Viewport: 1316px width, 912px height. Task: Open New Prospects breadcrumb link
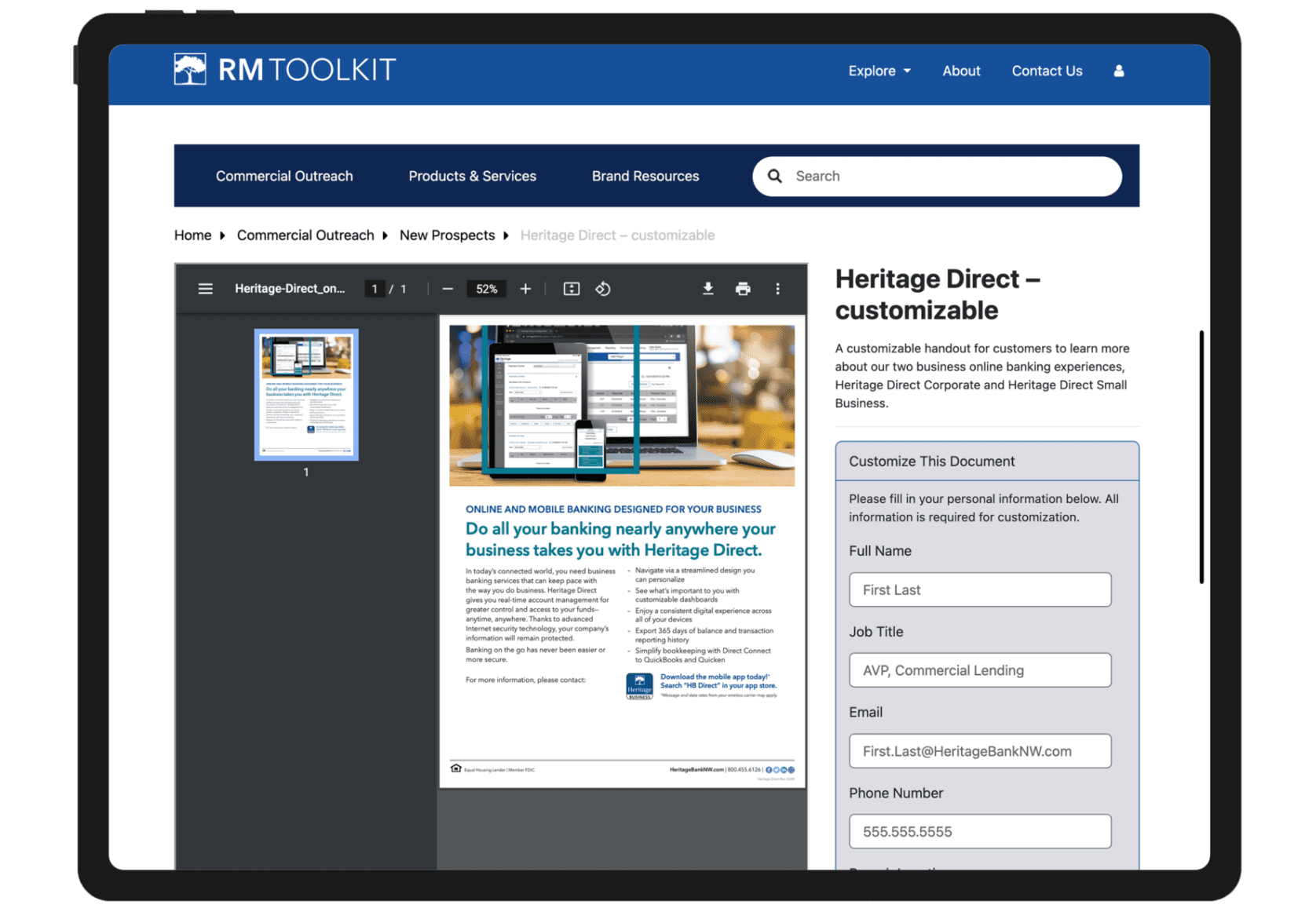[x=447, y=235]
